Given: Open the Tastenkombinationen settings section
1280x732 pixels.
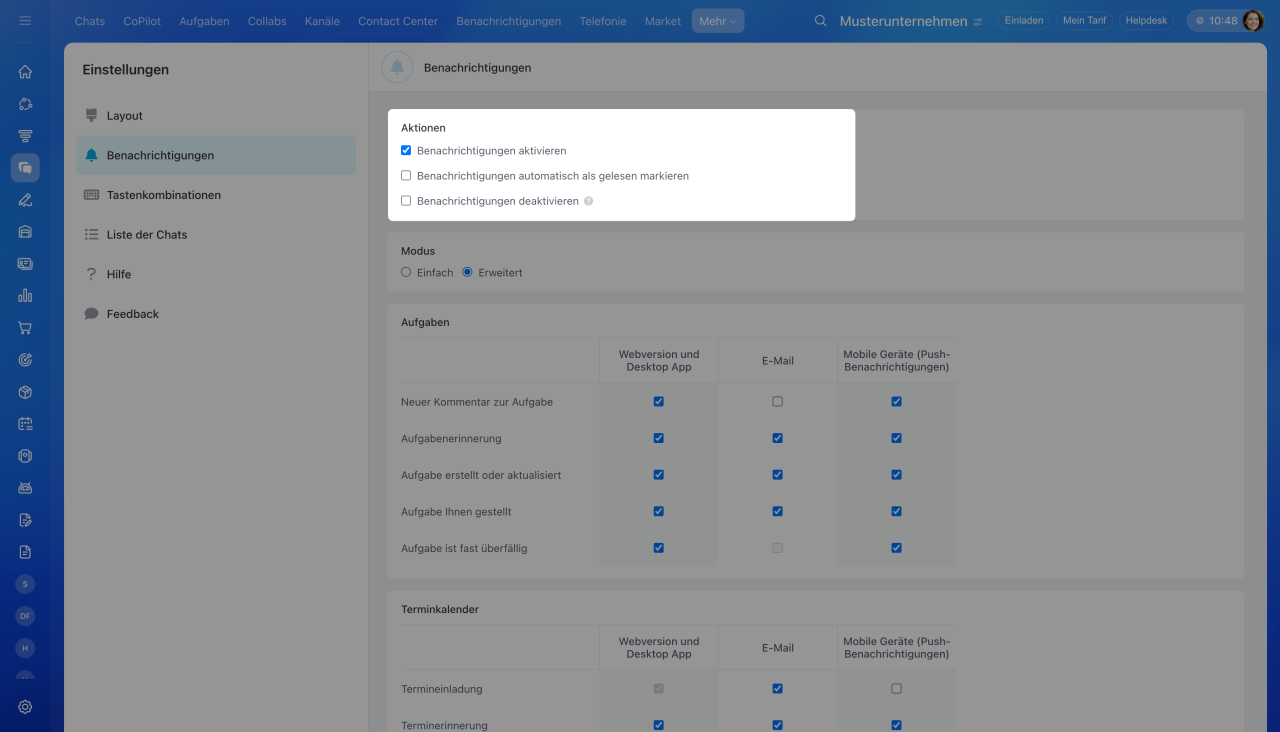Looking at the screenshot, I should (x=163, y=195).
